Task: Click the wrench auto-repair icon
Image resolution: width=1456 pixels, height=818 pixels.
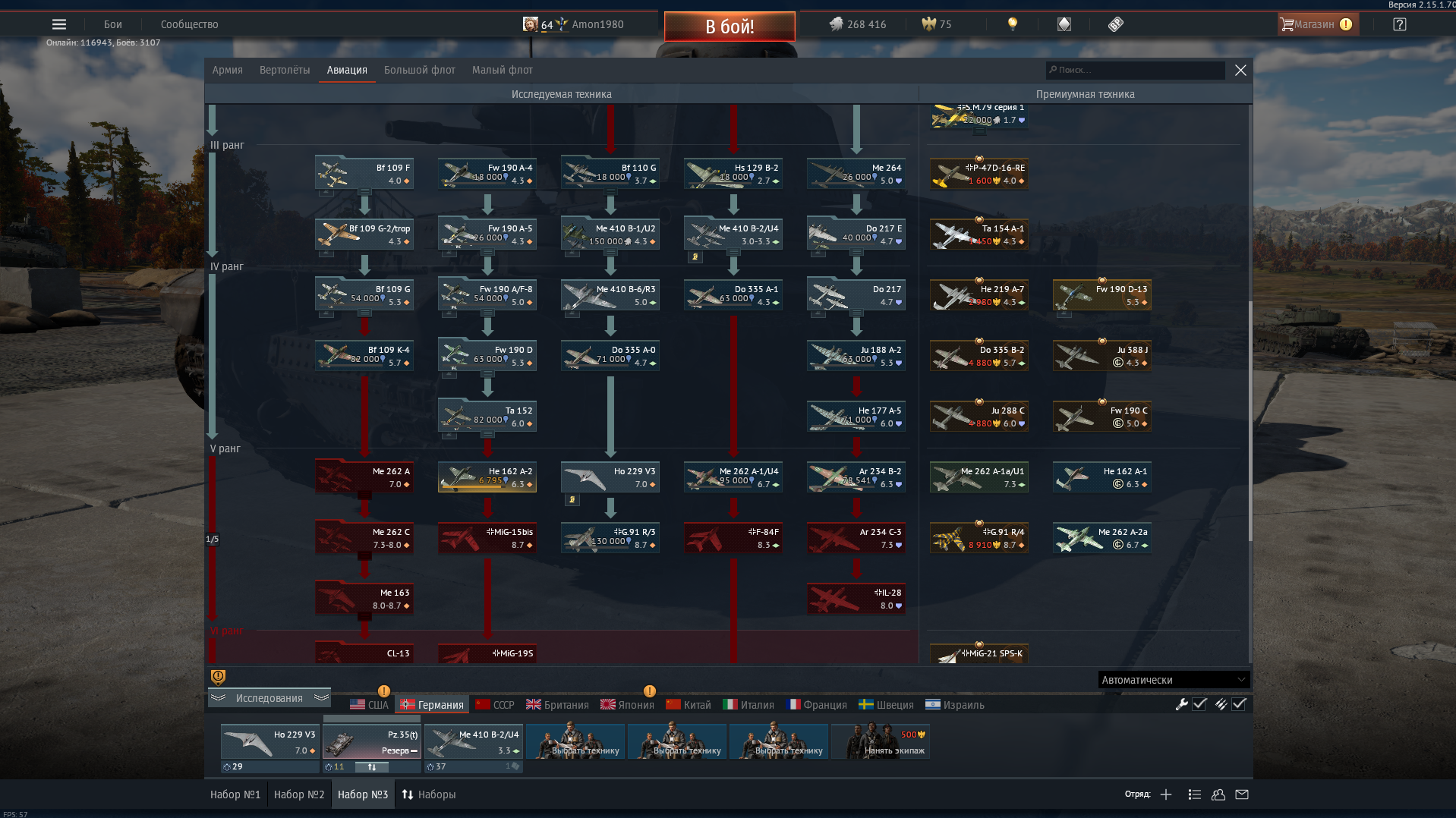Action: tap(1181, 704)
